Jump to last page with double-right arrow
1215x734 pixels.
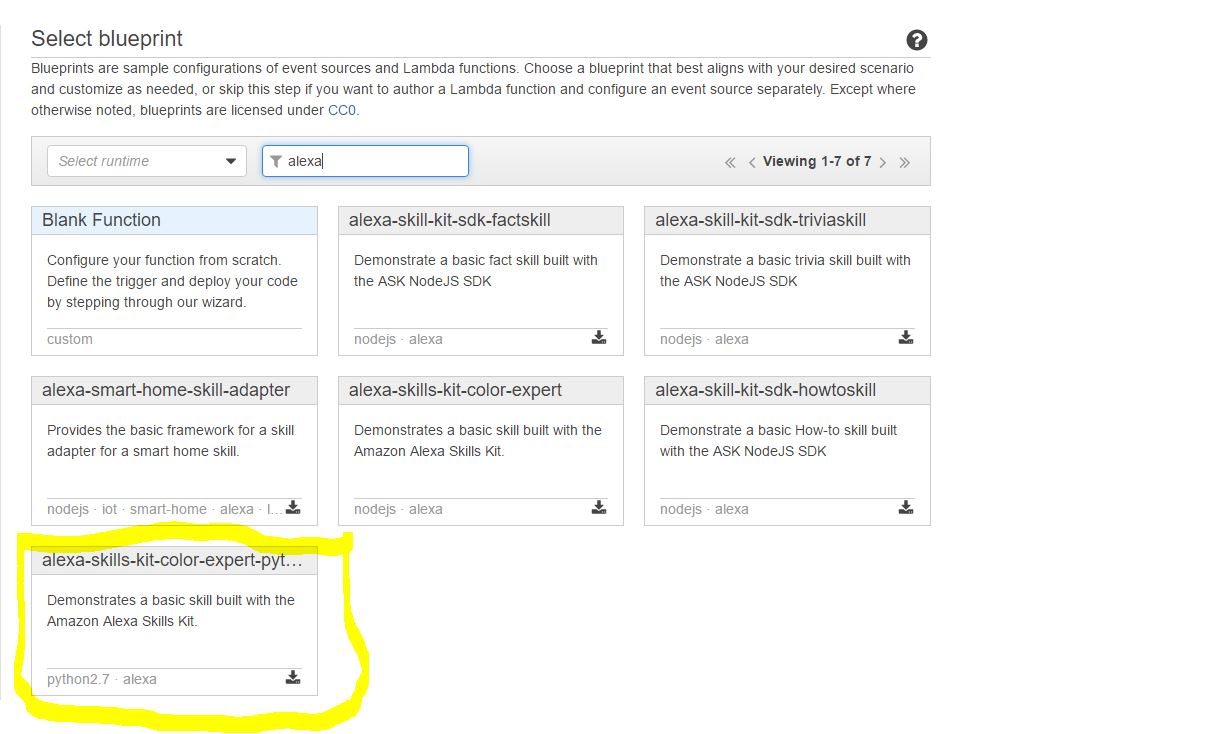point(904,162)
